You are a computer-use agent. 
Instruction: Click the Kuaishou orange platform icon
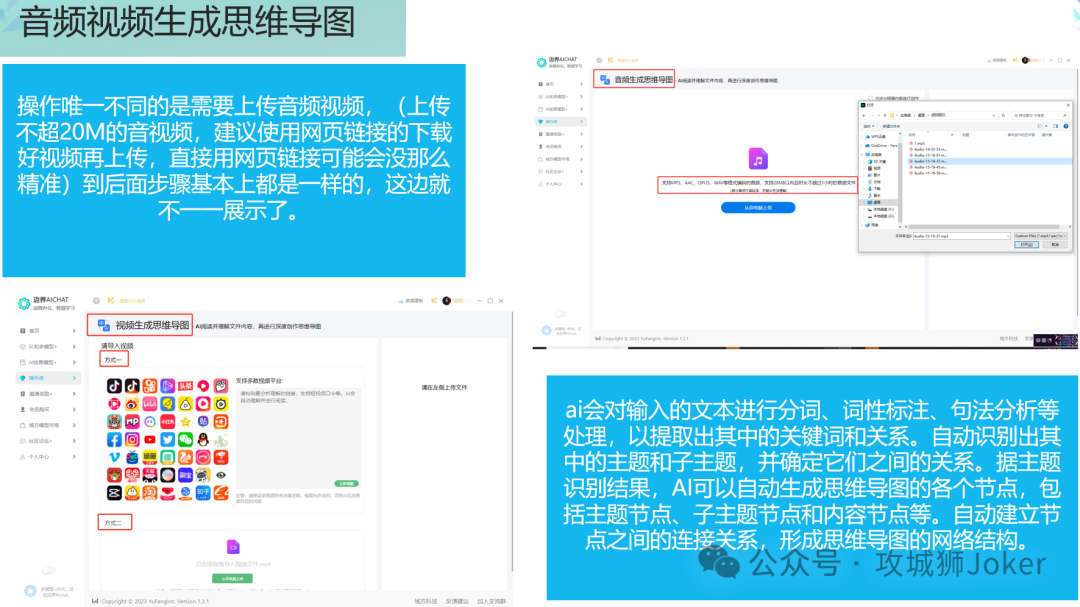coord(150,386)
